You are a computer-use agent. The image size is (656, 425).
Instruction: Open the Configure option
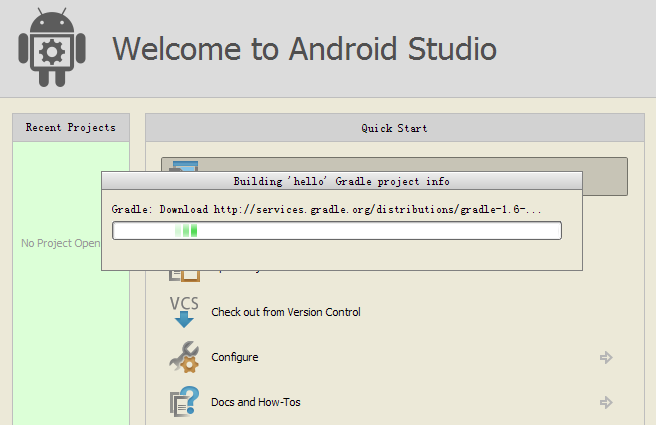pyautogui.click(x=235, y=357)
